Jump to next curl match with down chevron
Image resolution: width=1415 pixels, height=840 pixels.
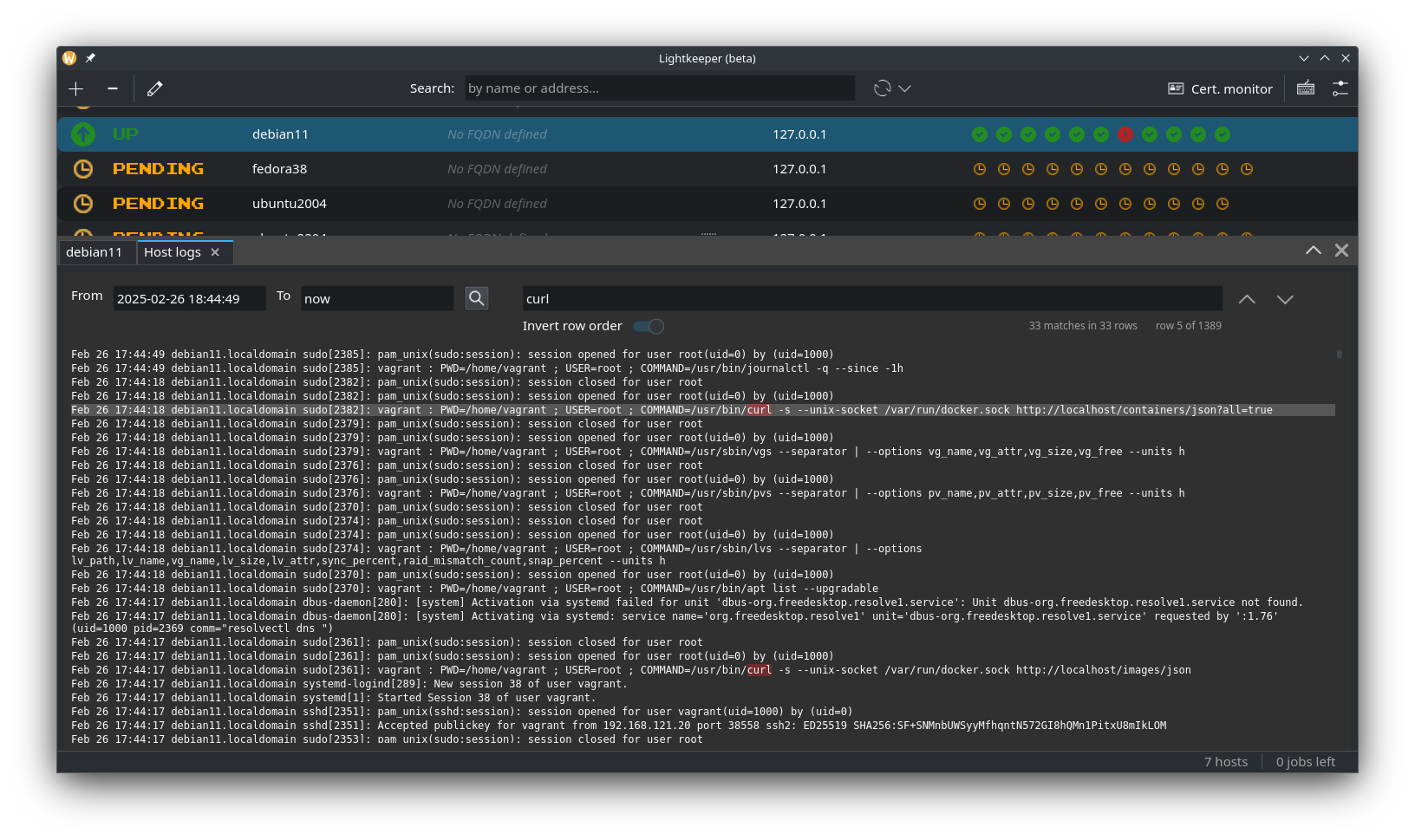[1285, 299]
